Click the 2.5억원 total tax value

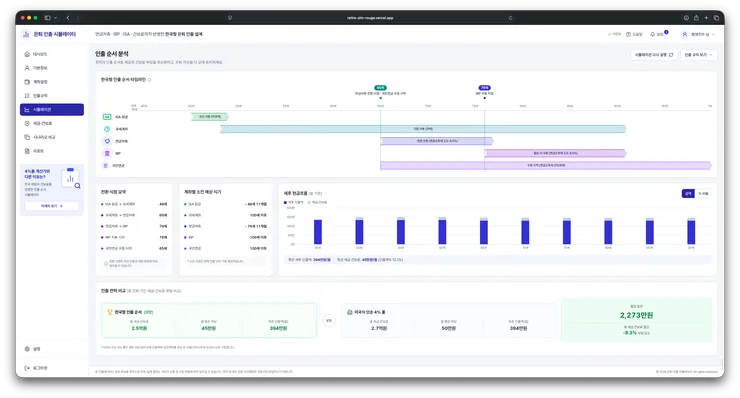(x=139, y=329)
